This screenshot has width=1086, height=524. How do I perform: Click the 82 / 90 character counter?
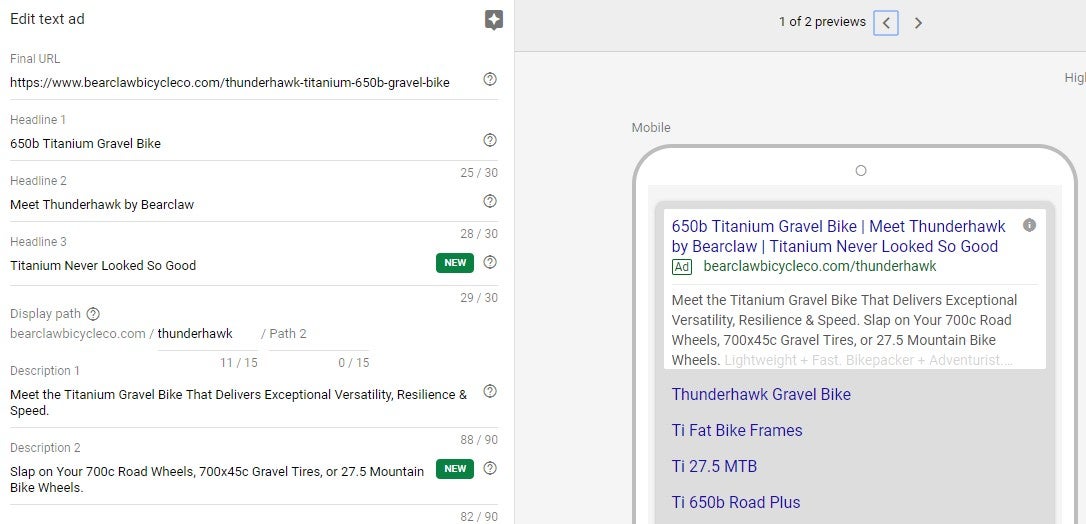[x=479, y=517]
